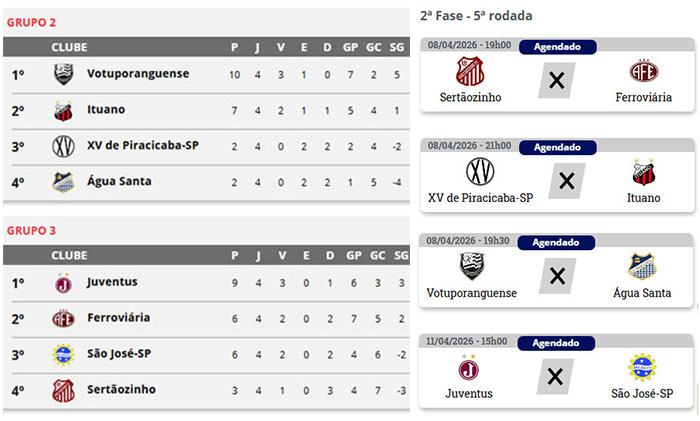The height and width of the screenshot is (421, 700).
Task: Click the CLUBE column header in Grupo 2
Action: pos(69,47)
